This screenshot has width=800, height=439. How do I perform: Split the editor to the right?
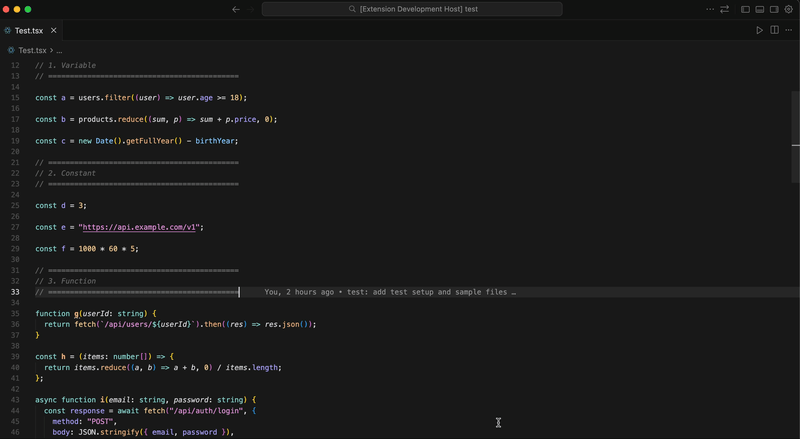(x=774, y=30)
